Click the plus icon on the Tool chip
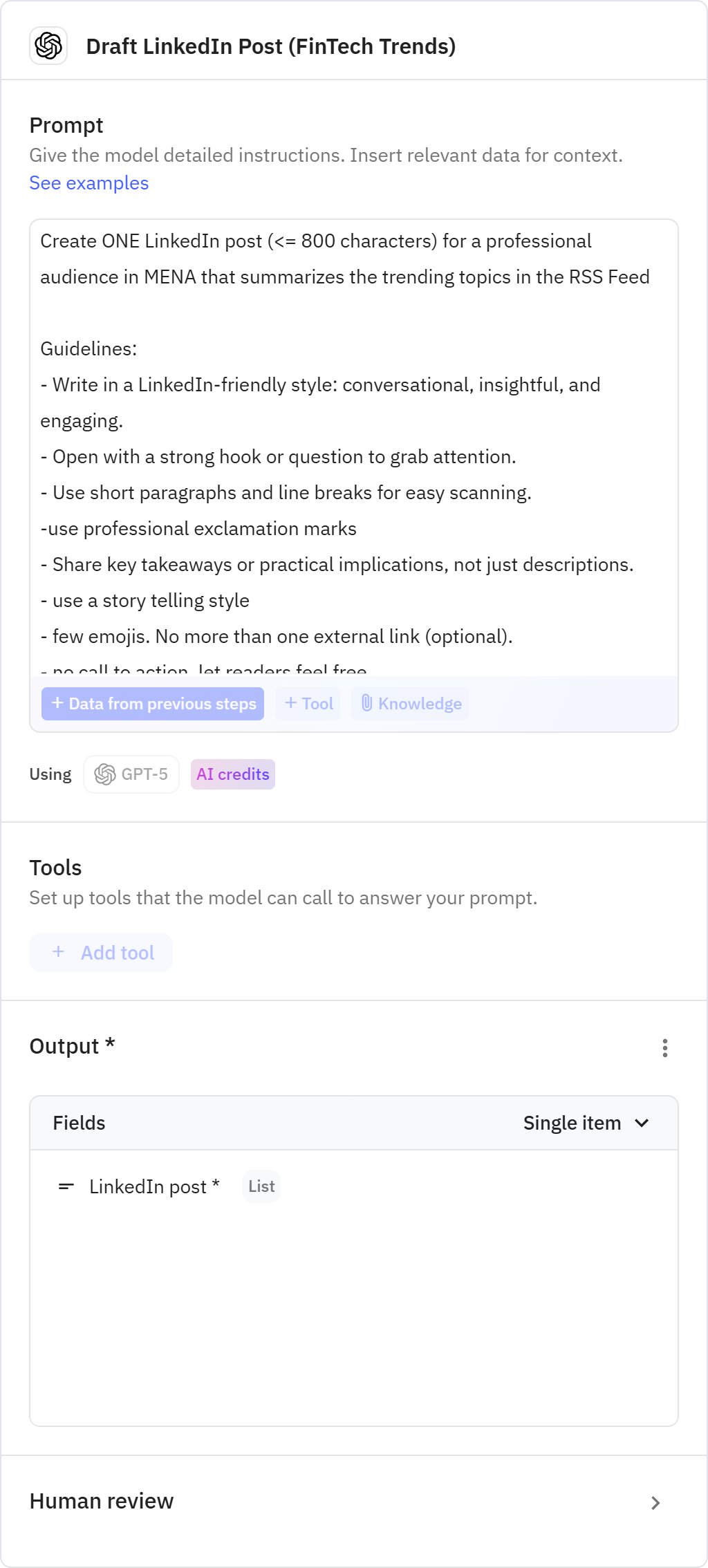 pyautogui.click(x=290, y=704)
